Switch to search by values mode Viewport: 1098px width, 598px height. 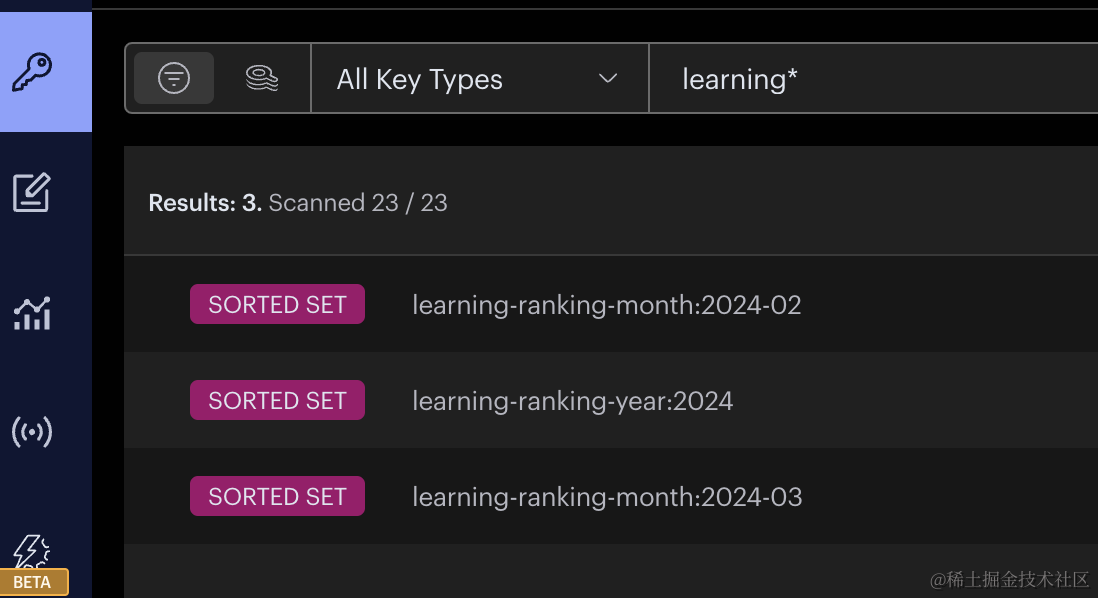click(262, 78)
